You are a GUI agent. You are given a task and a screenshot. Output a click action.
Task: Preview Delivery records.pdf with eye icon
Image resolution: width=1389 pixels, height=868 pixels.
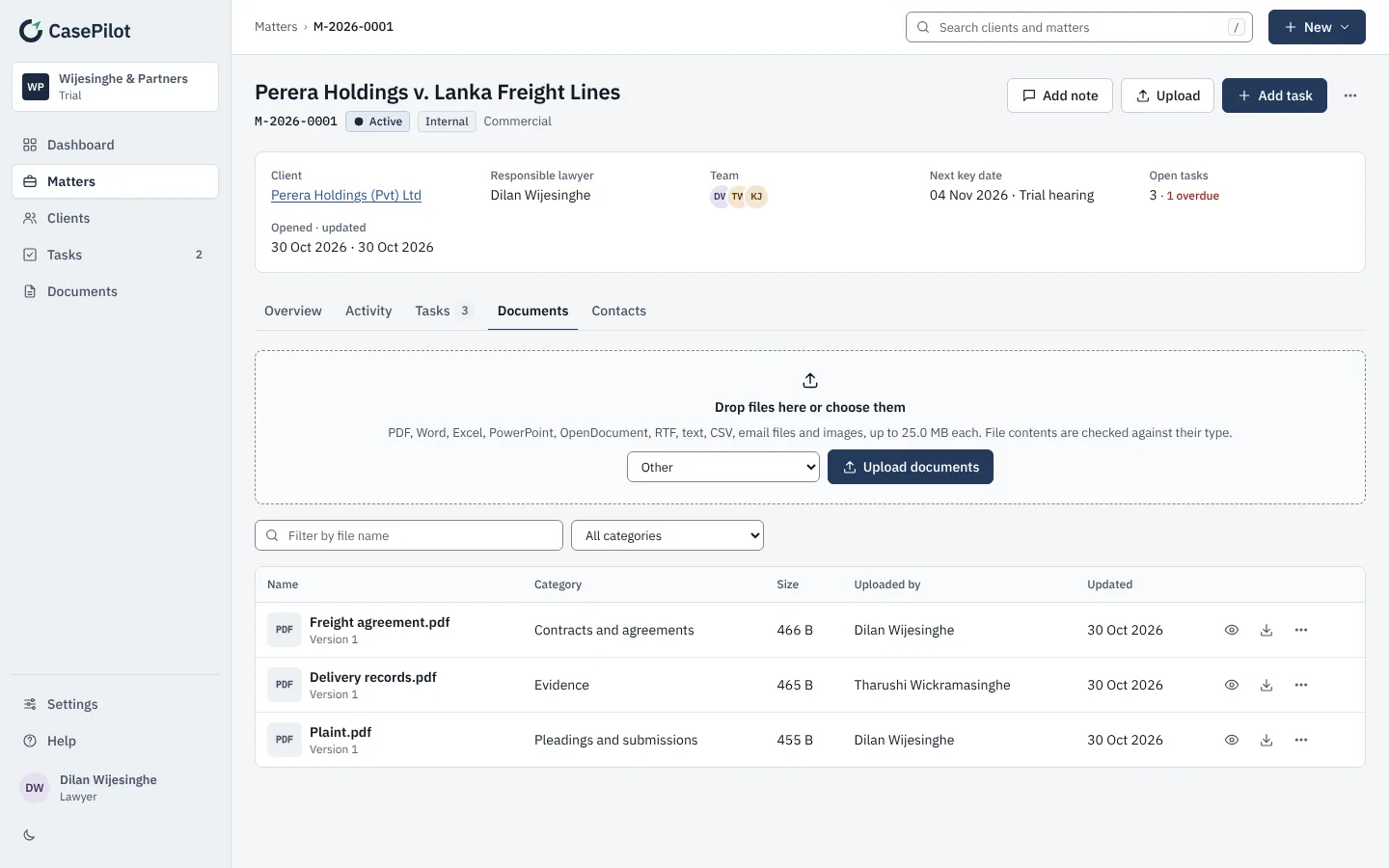tap(1232, 685)
